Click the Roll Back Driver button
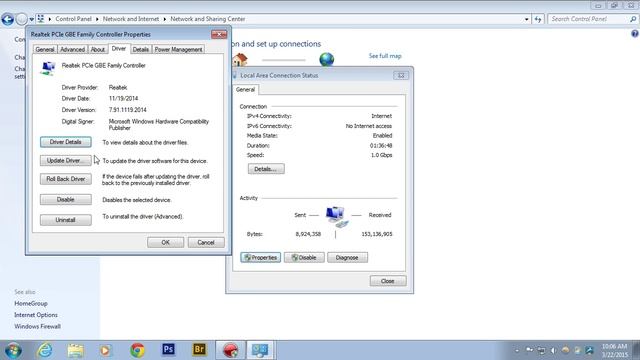Viewport: 640px width, 360px height. point(66,179)
